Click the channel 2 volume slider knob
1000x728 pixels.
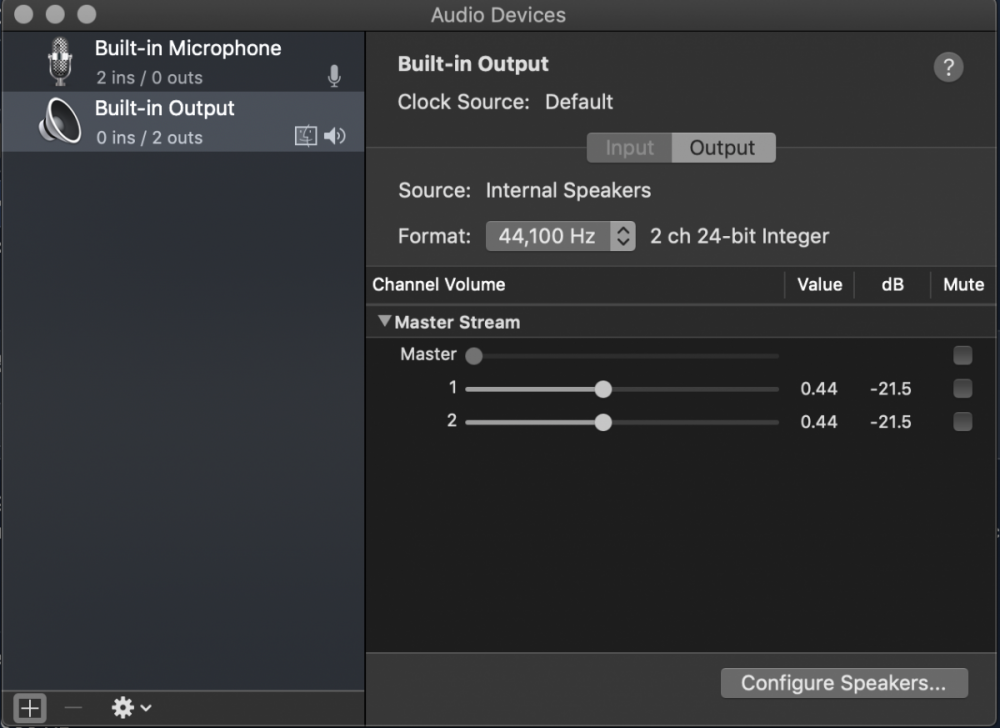[x=603, y=422]
